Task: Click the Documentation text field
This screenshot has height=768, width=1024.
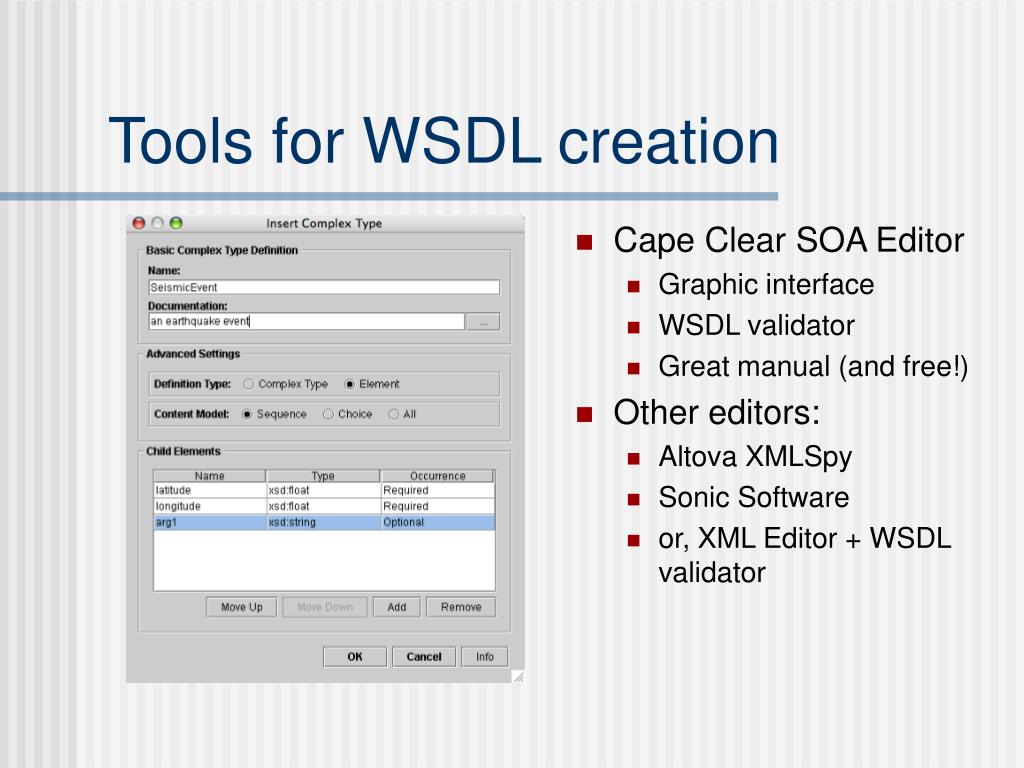Action: [306, 321]
